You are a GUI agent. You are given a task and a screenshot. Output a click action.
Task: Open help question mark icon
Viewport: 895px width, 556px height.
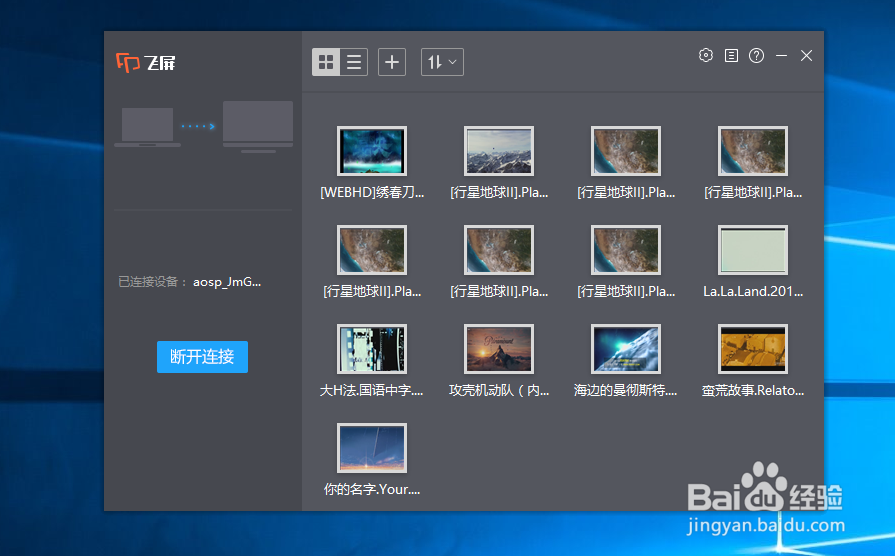[756, 55]
